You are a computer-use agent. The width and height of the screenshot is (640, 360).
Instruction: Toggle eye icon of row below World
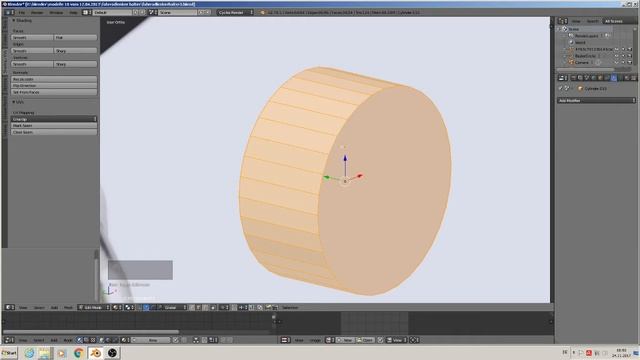click(x=617, y=49)
